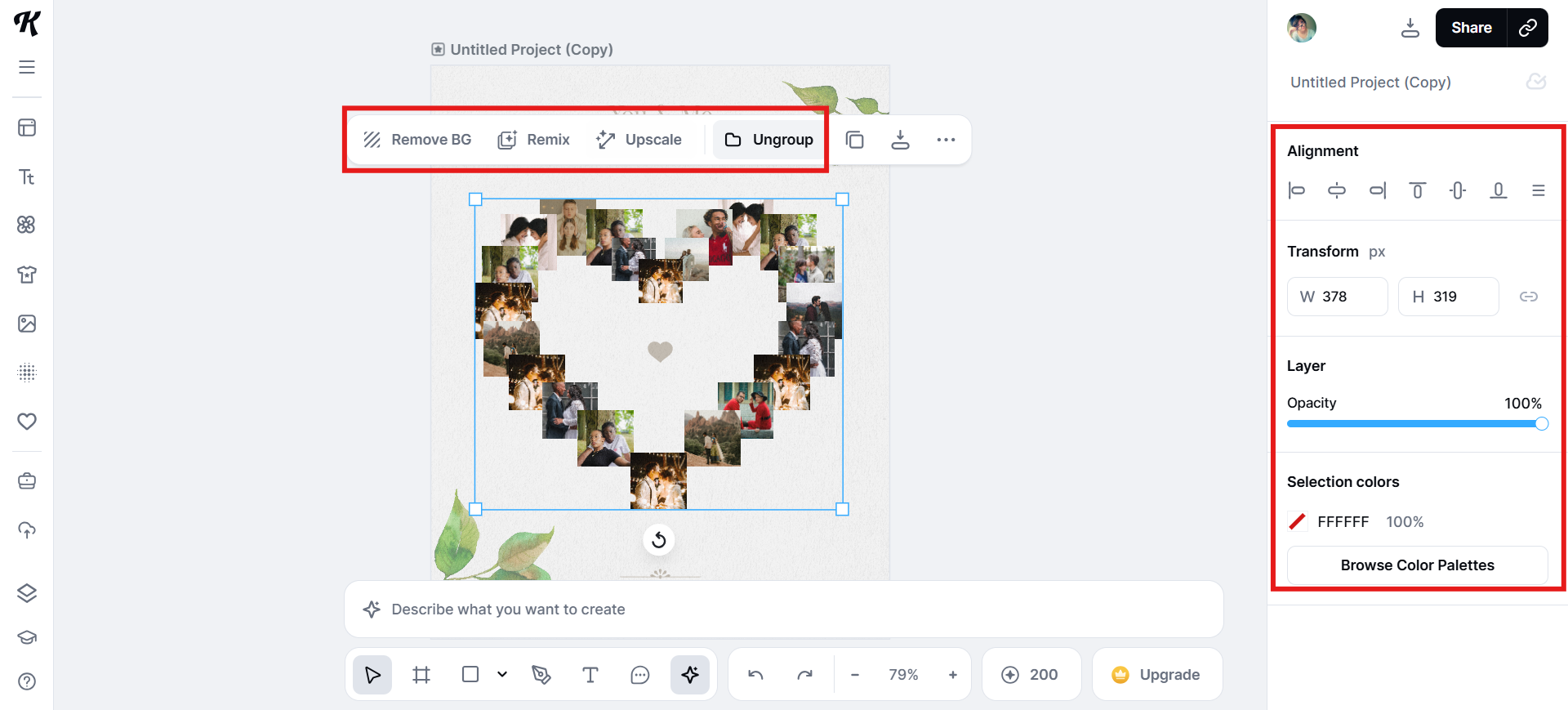This screenshot has width=1568, height=710.
Task: Duplicate the selected group
Action: [x=854, y=140]
